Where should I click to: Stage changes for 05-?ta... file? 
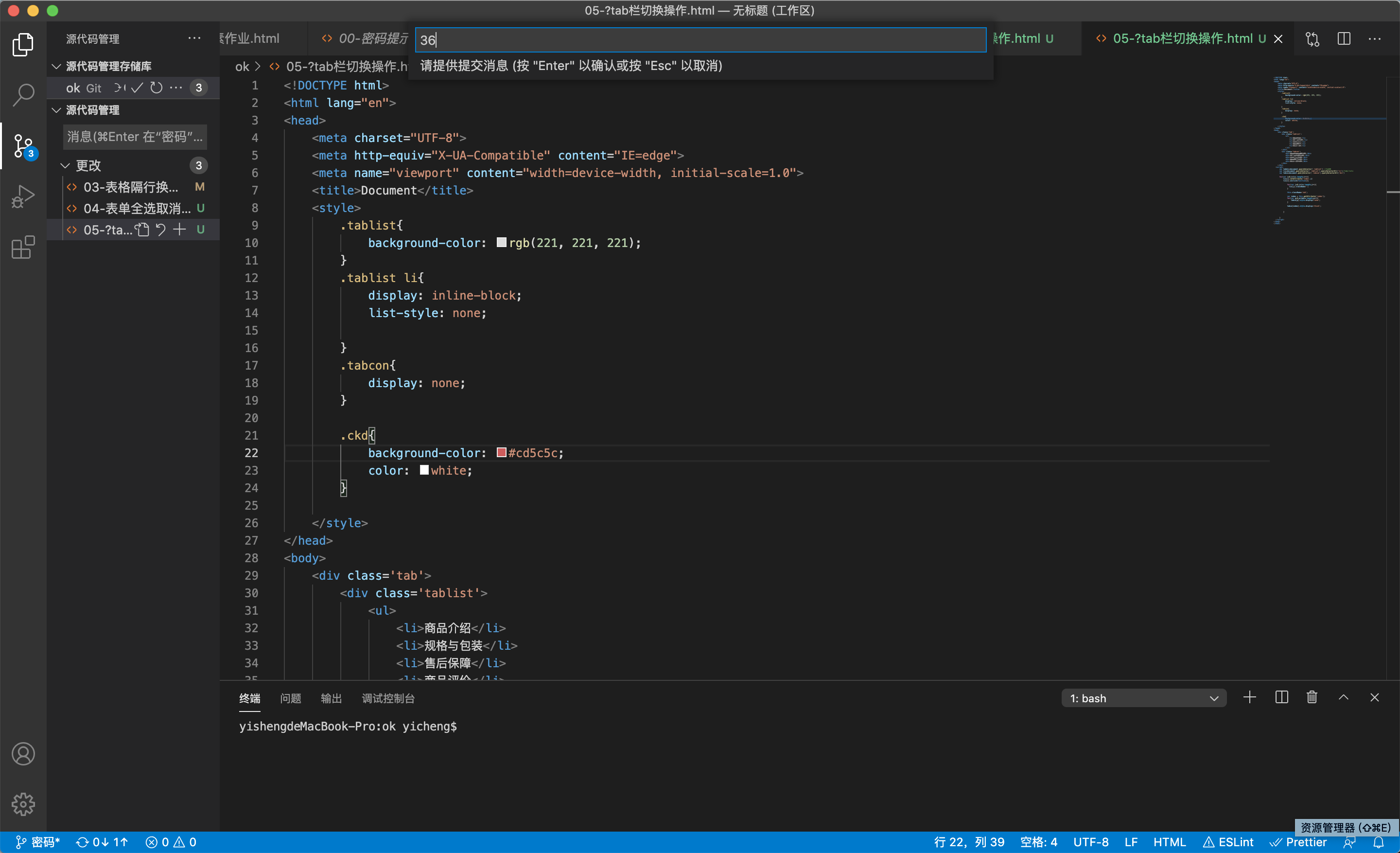pos(179,230)
